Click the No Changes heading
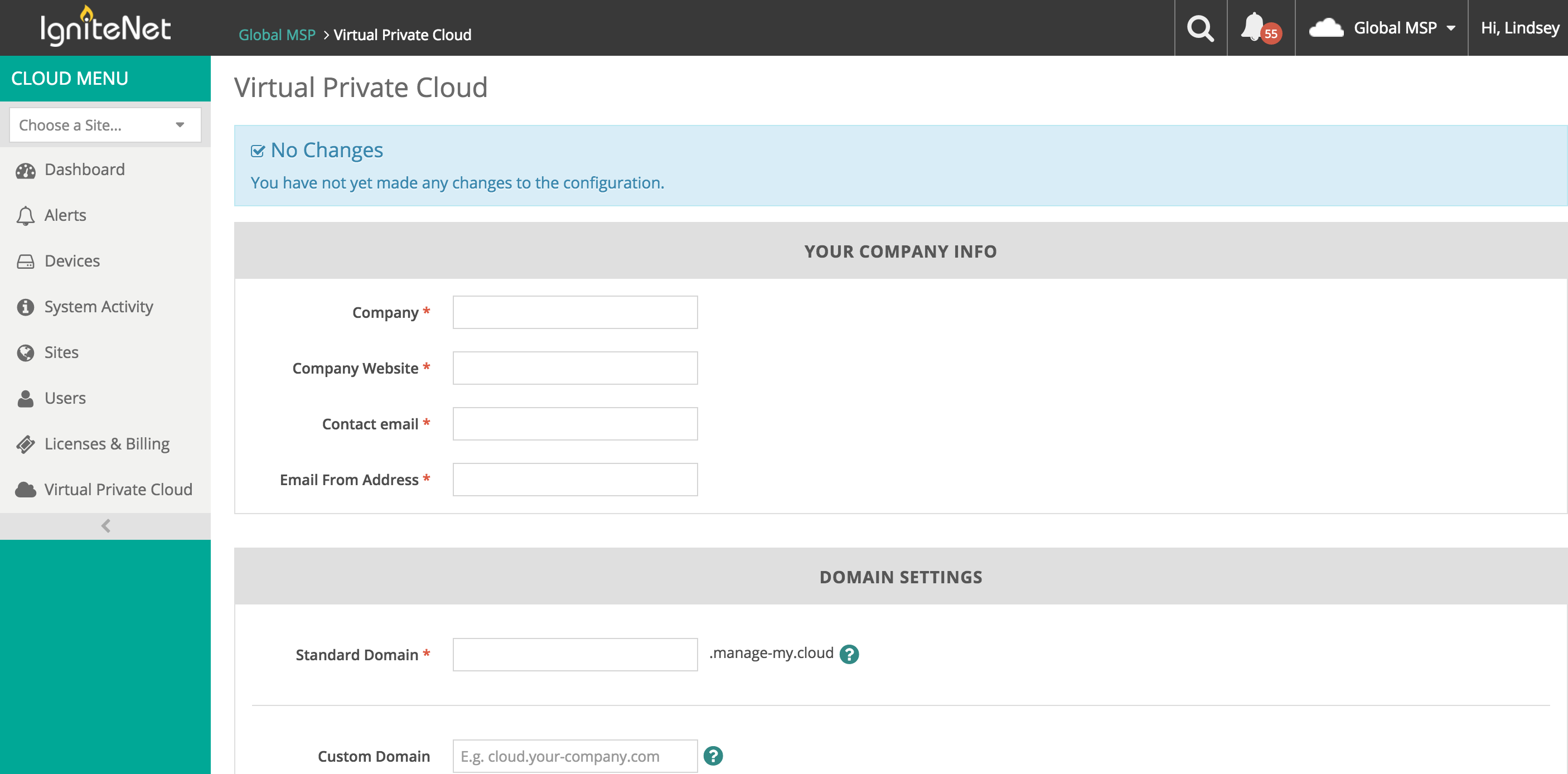 pos(327,149)
